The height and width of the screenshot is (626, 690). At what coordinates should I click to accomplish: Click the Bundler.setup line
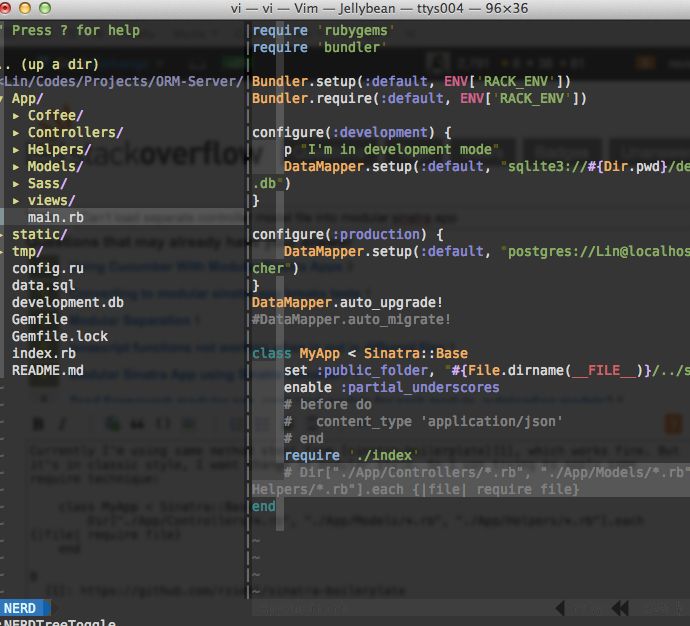point(411,81)
